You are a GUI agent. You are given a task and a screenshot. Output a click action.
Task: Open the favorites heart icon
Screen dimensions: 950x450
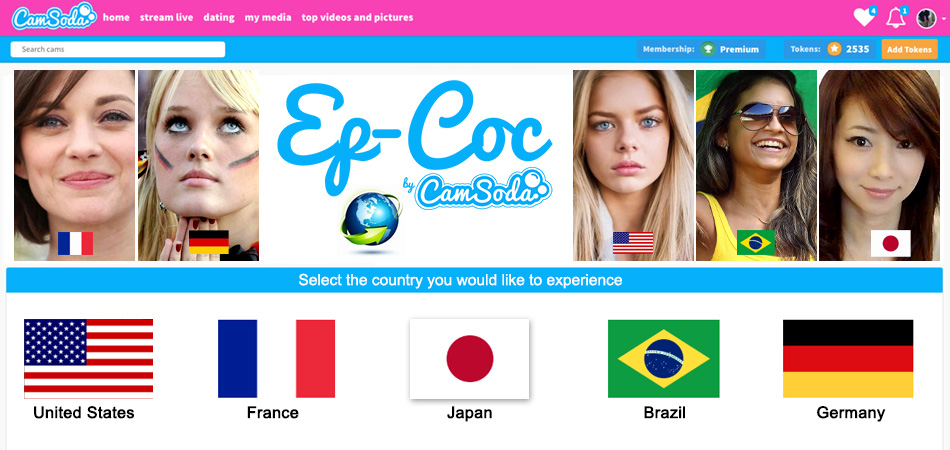coord(864,18)
